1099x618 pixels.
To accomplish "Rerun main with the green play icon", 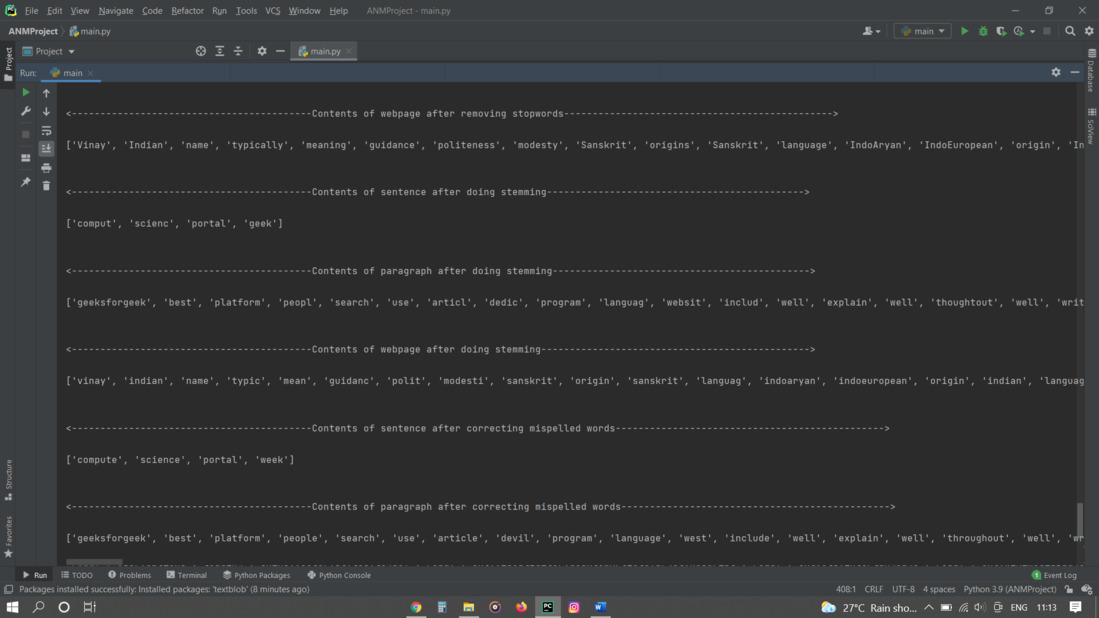I will (x=26, y=92).
